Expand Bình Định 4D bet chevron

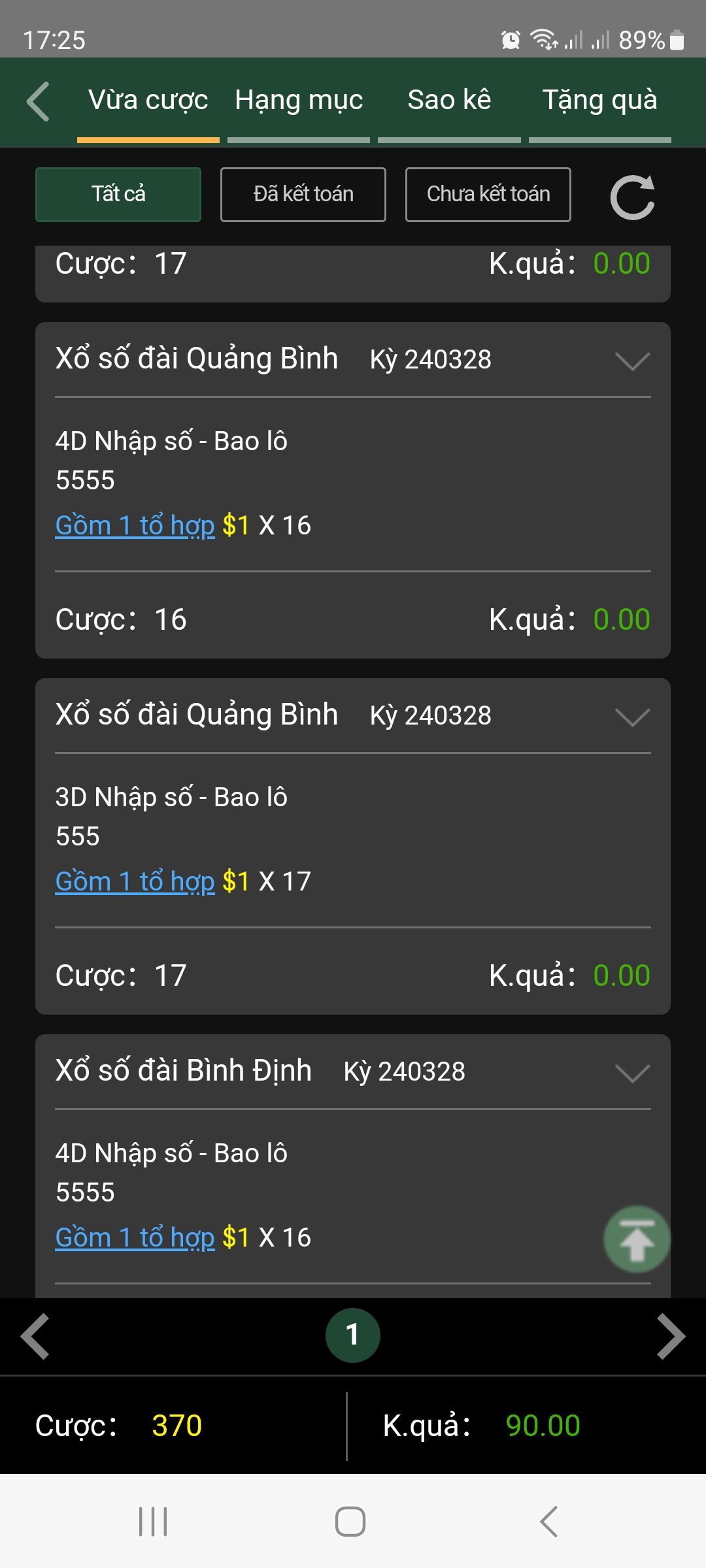(632, 1073)
